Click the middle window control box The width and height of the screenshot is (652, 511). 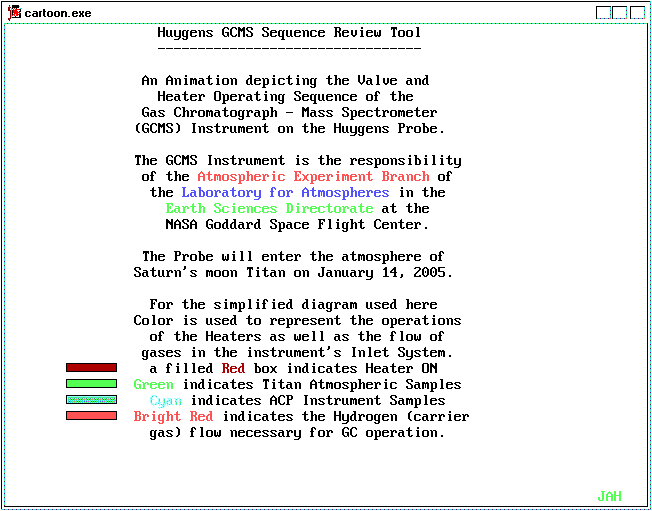[620, 12]
